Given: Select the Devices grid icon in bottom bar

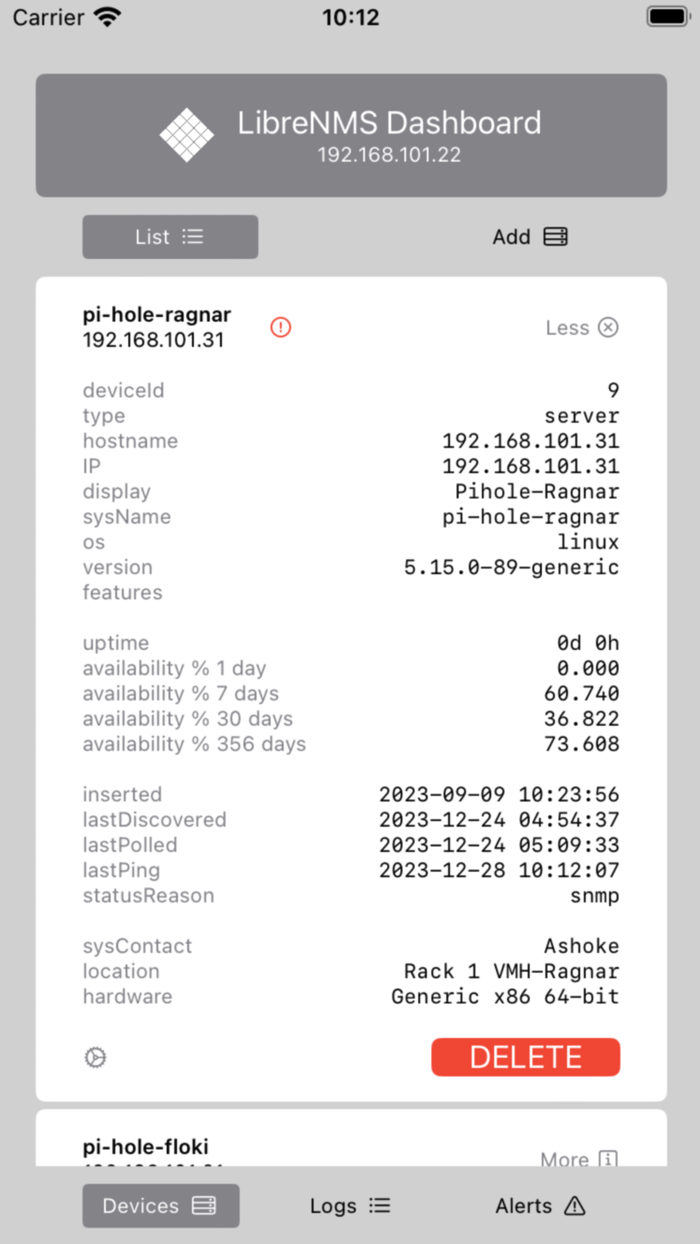Looking at the screenshot, I should pyautogui.click(x=205, y=1206).
